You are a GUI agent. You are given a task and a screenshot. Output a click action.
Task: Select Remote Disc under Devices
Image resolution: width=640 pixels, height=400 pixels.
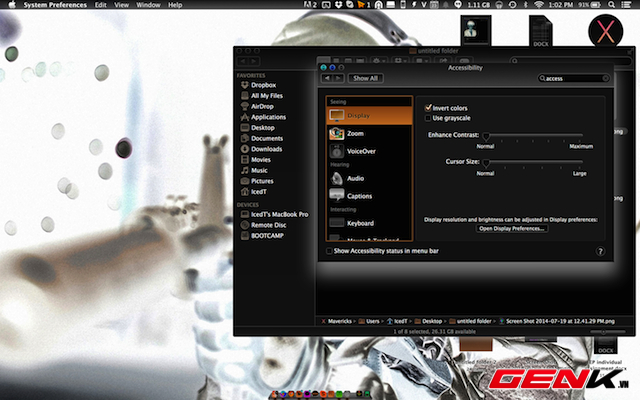point(264,225)
